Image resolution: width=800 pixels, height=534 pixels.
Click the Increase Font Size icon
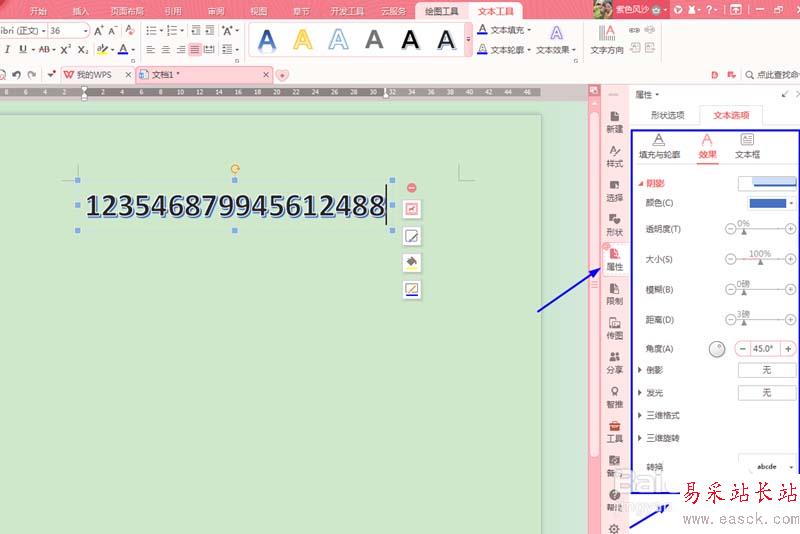pyautogui.click(x=99, y=31)
